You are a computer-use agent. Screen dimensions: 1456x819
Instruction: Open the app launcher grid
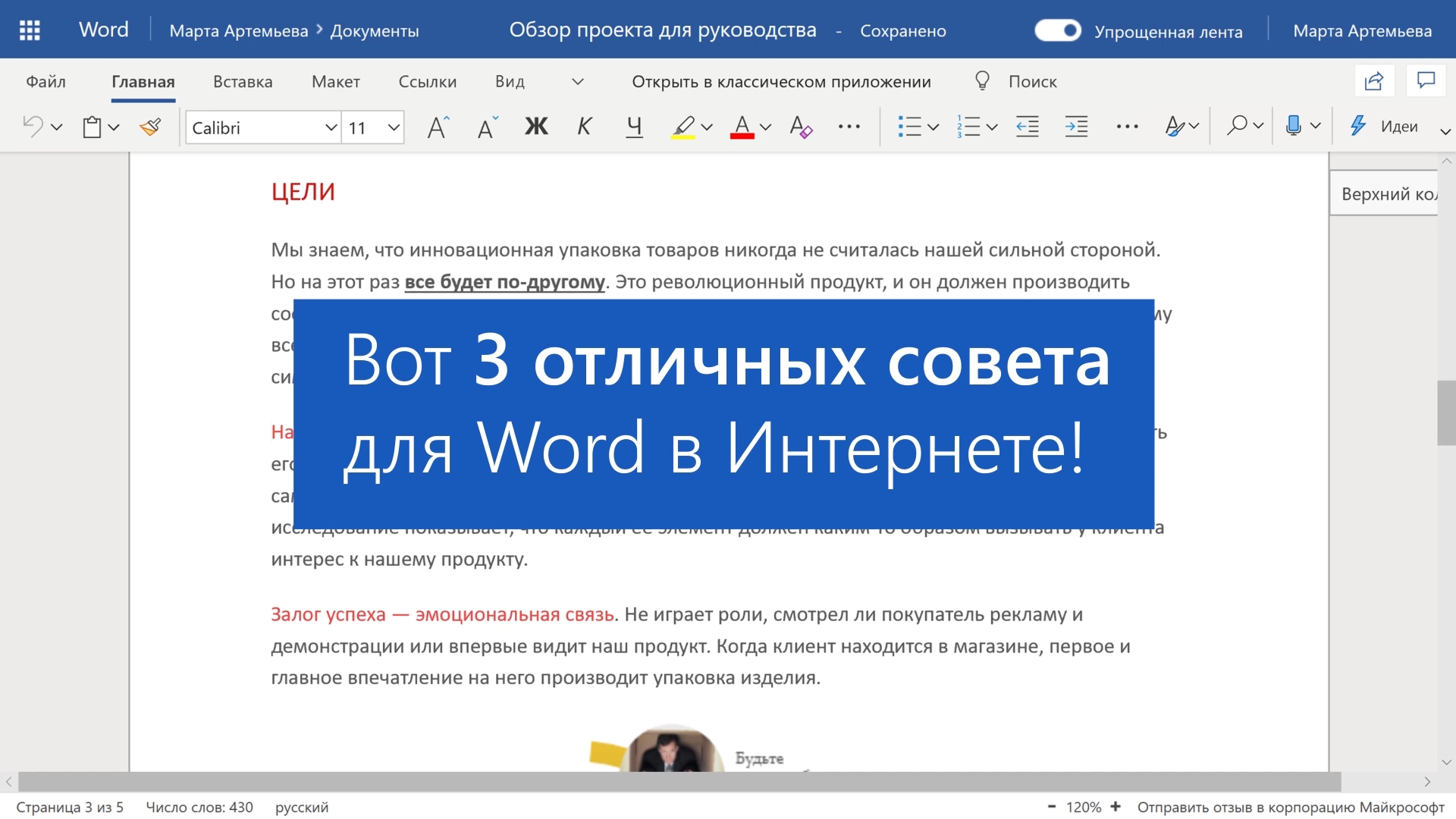click(x=30, y=30)
